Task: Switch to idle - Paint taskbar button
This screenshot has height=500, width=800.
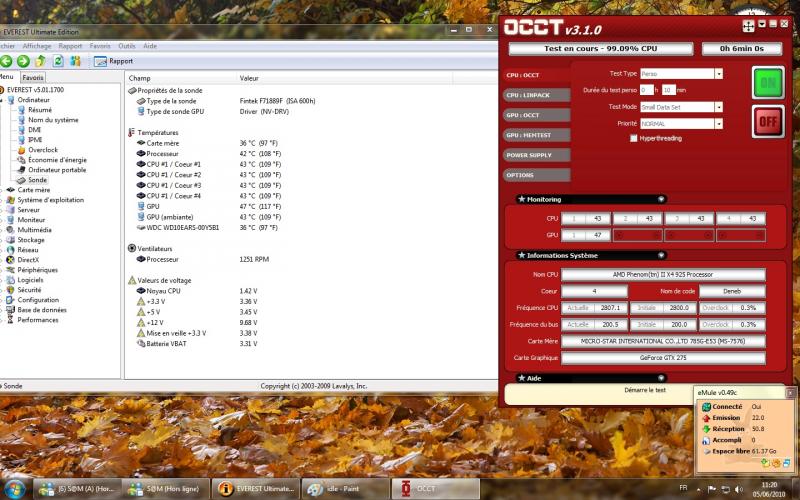Action: [345, 489]
